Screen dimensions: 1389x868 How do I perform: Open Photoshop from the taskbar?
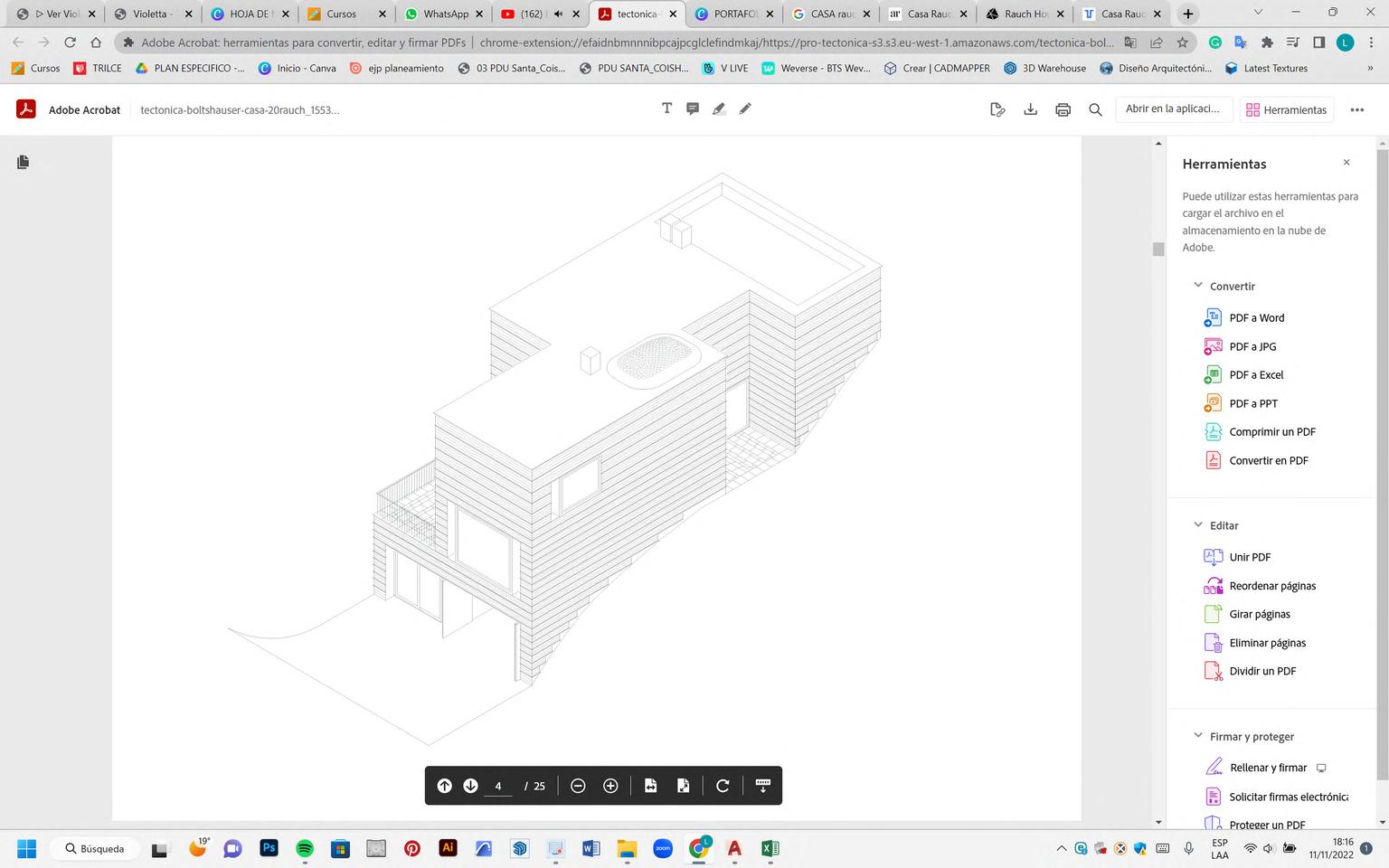tap(269, 848)
